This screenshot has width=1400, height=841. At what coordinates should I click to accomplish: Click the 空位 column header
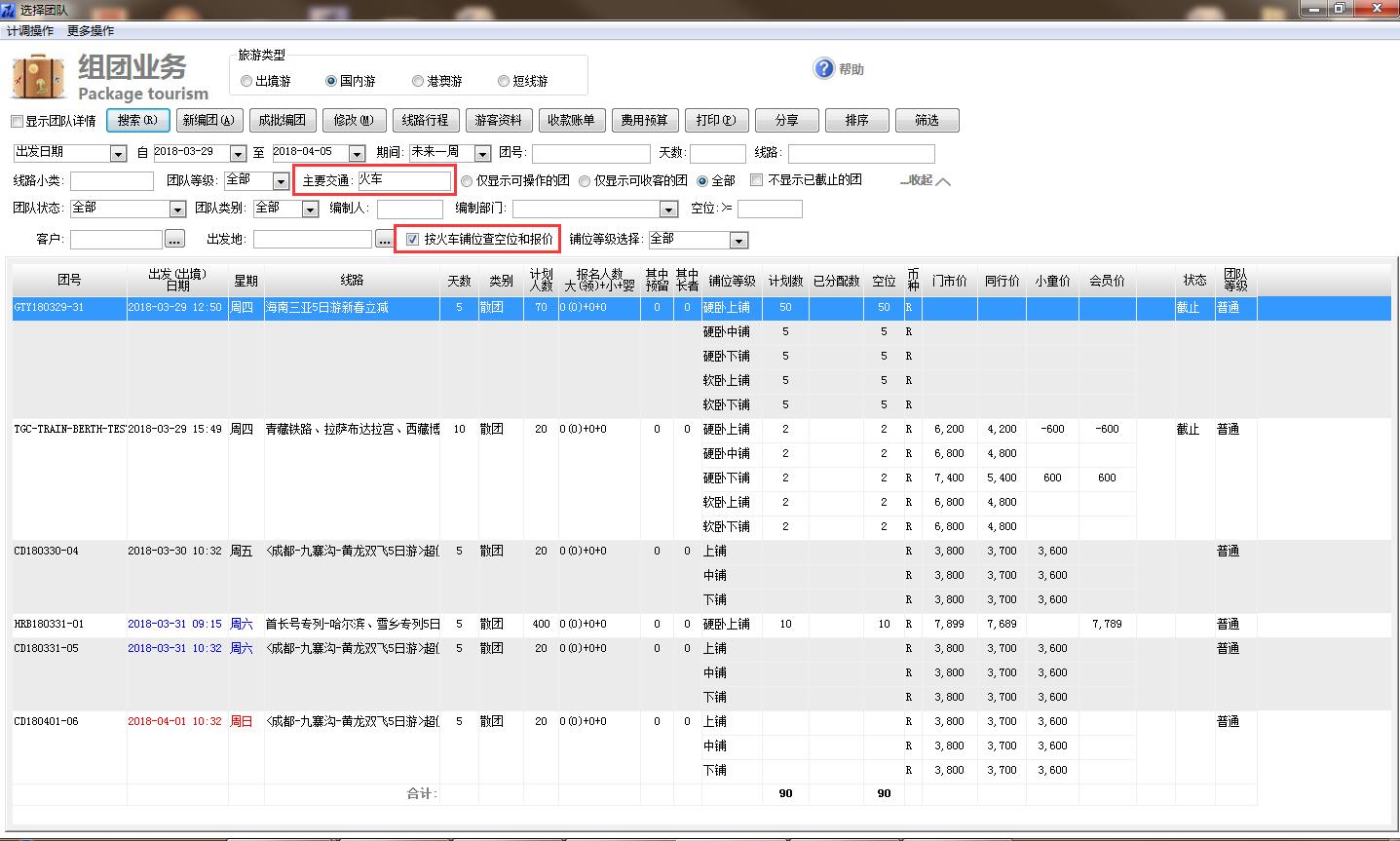pos(884,281)
